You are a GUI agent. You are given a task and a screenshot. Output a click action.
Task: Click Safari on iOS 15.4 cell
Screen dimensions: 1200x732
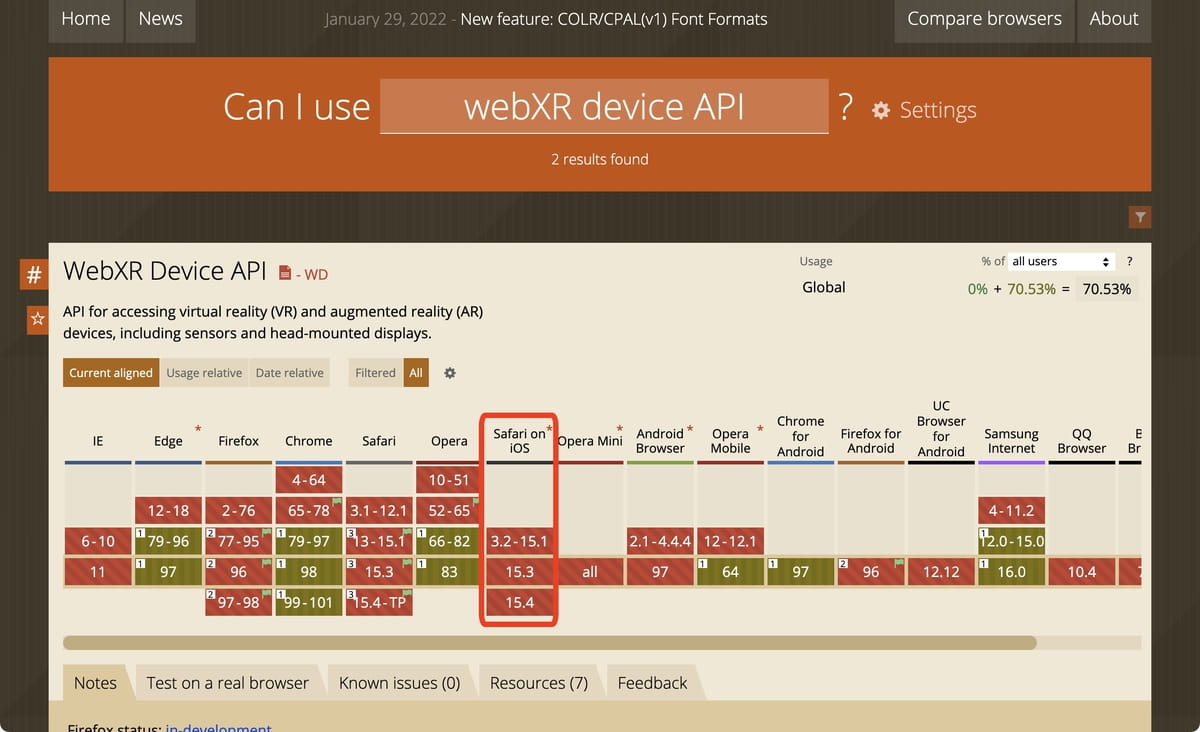click(x=520, y=602)
